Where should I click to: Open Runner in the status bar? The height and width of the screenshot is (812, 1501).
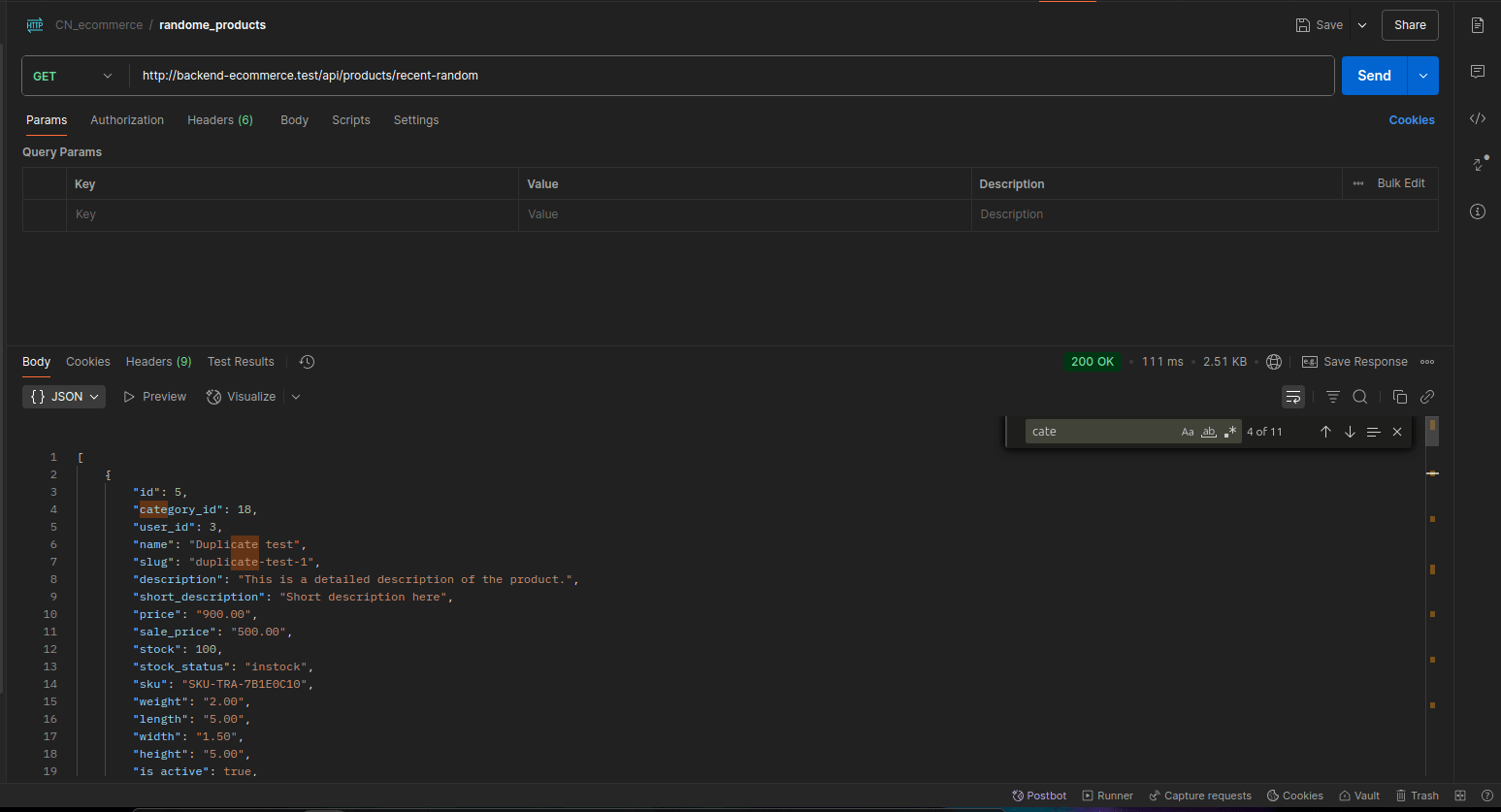[1107, 796]
